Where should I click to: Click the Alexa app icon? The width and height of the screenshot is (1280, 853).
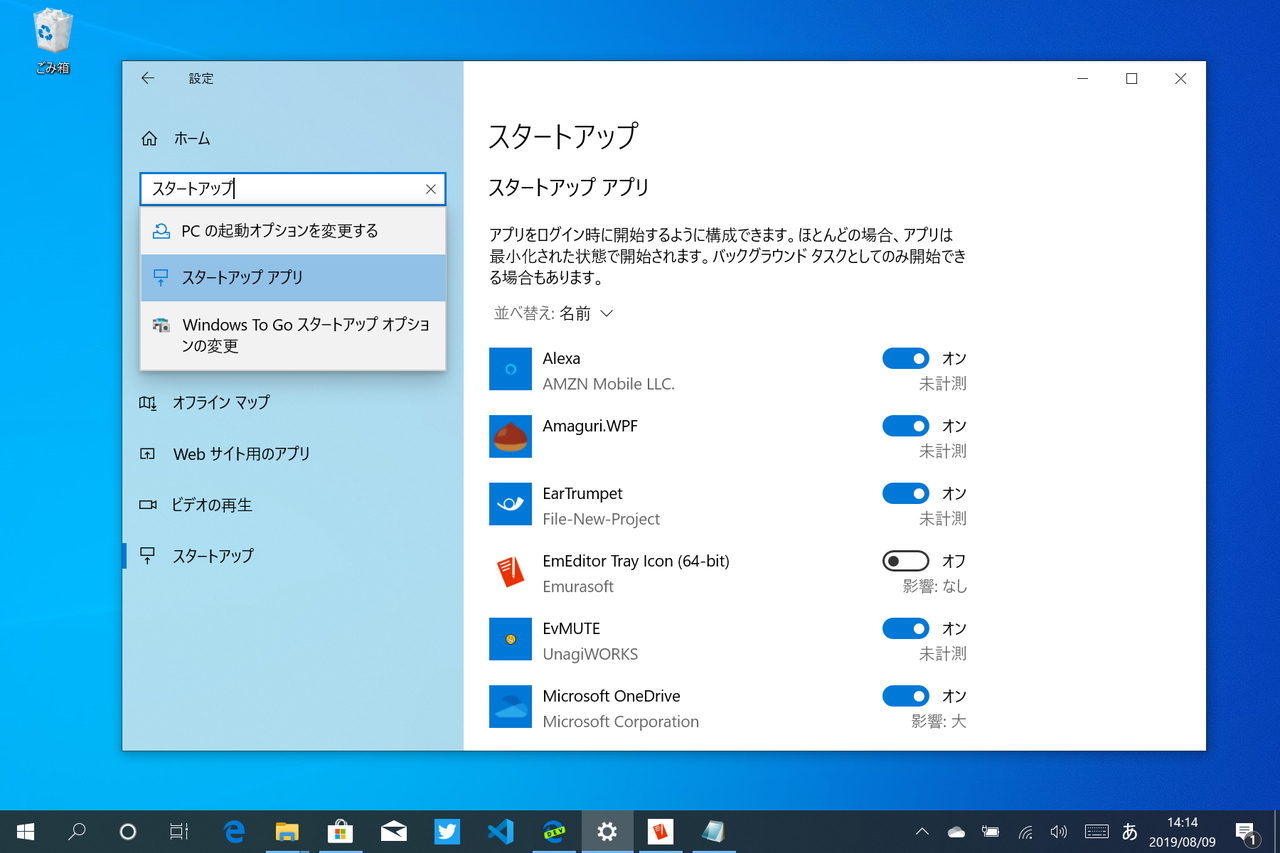click(x=510, y=369)
